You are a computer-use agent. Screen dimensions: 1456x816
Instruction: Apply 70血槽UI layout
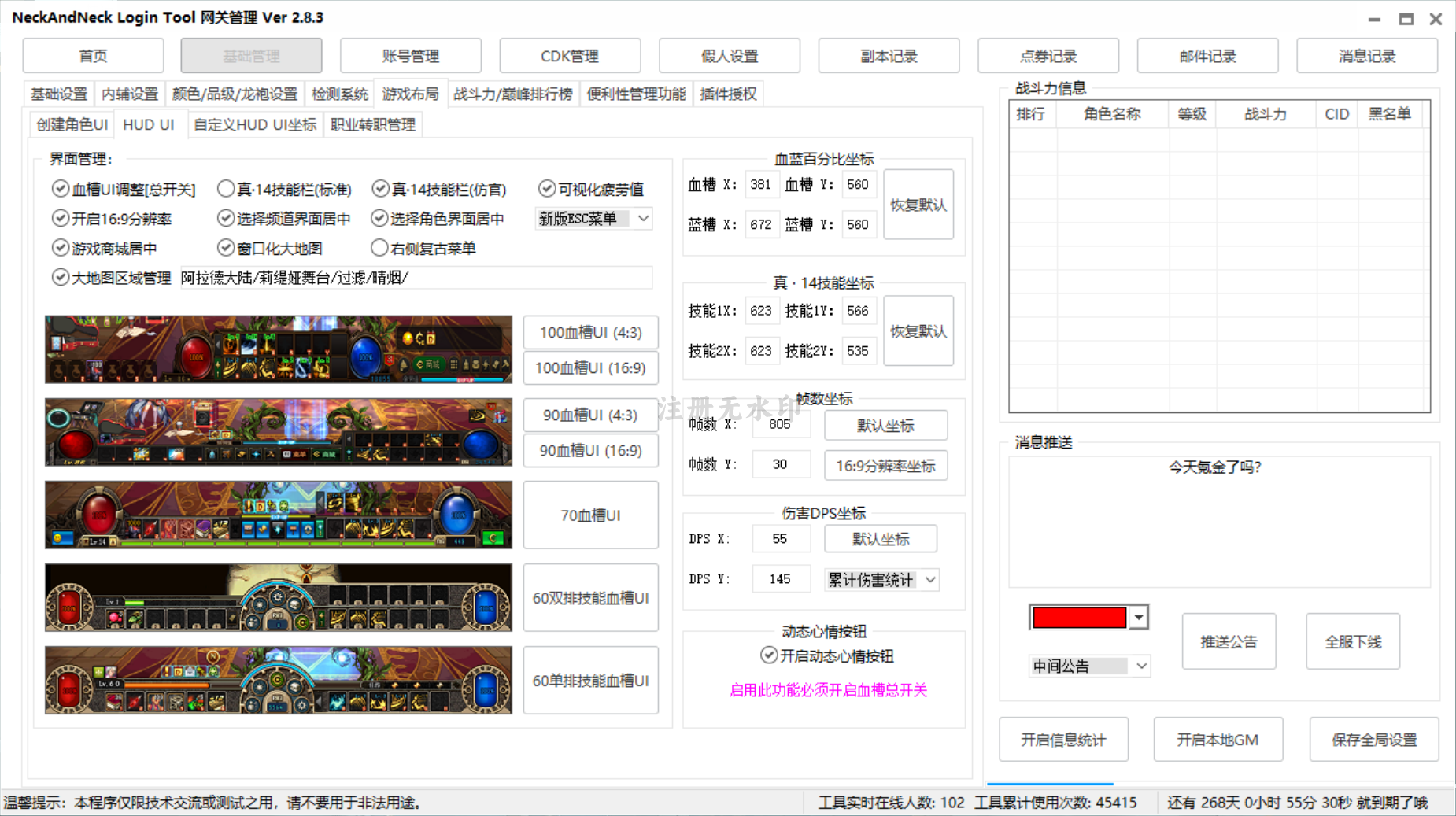[x=590, y=515]
